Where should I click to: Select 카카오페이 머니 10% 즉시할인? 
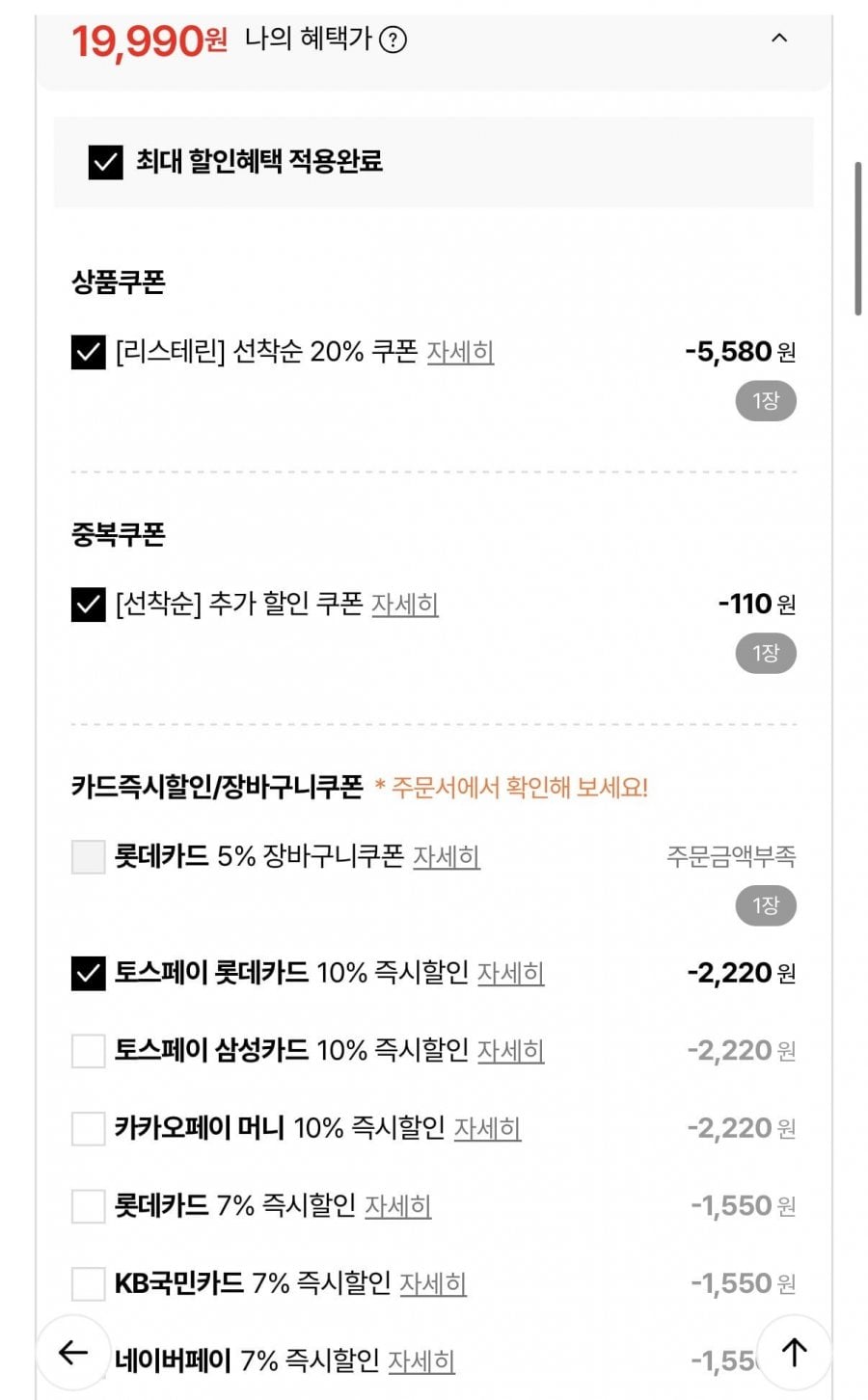click(x=88, y=1128)
